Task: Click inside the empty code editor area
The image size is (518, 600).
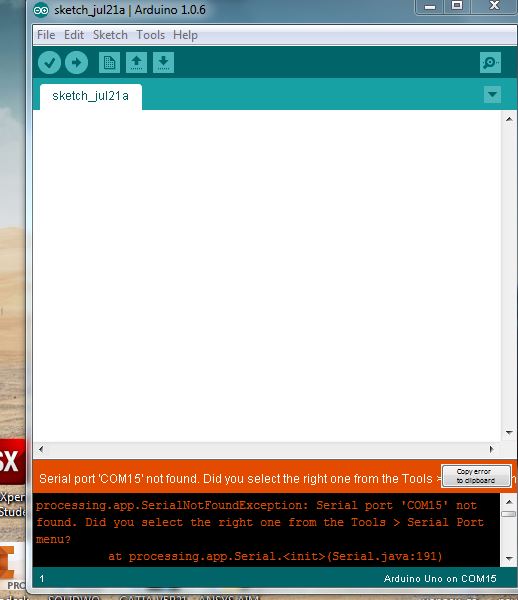Action: 267,276
